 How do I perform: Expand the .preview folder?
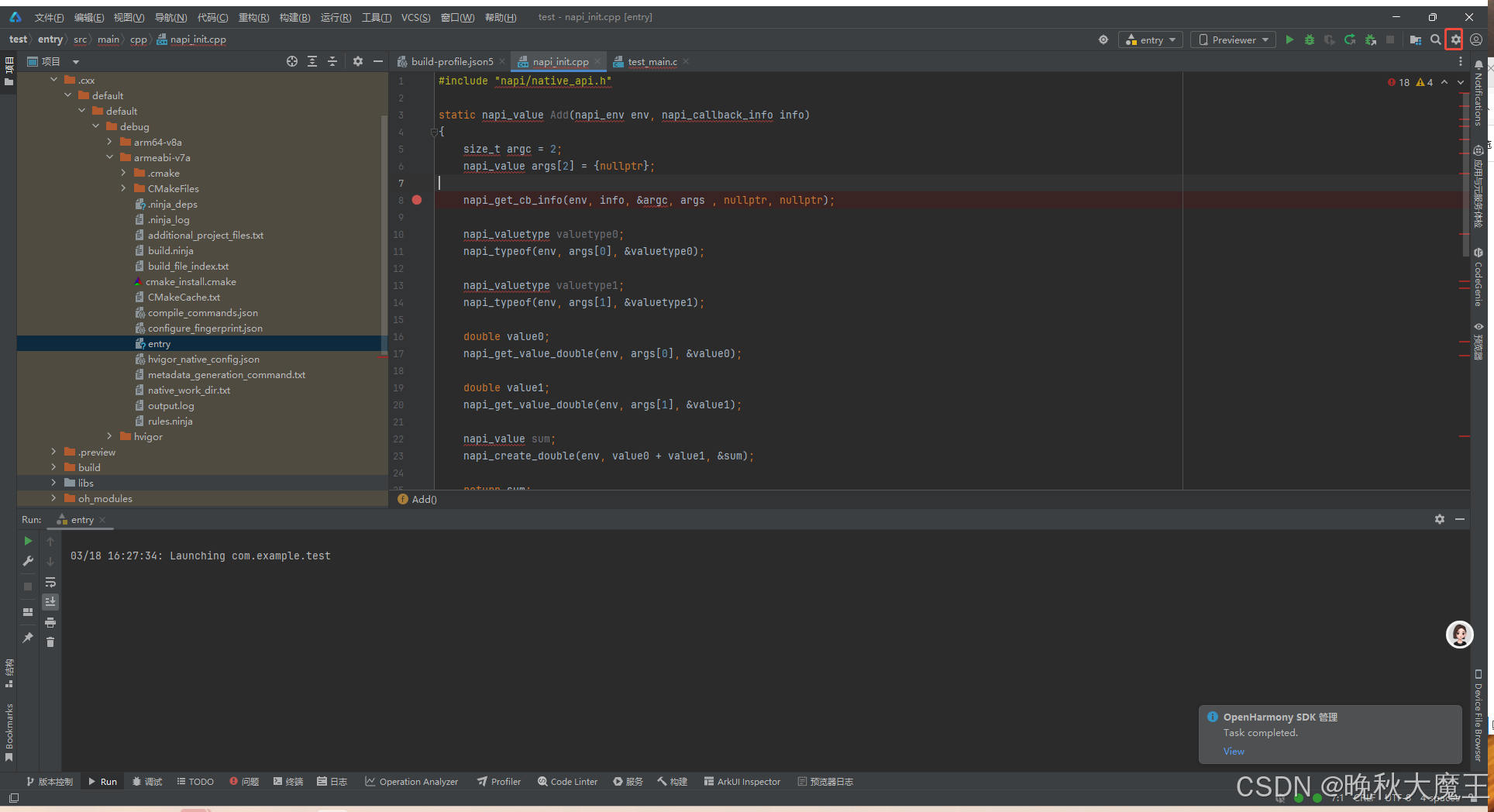pyautogui.click(x=53, y=452)
